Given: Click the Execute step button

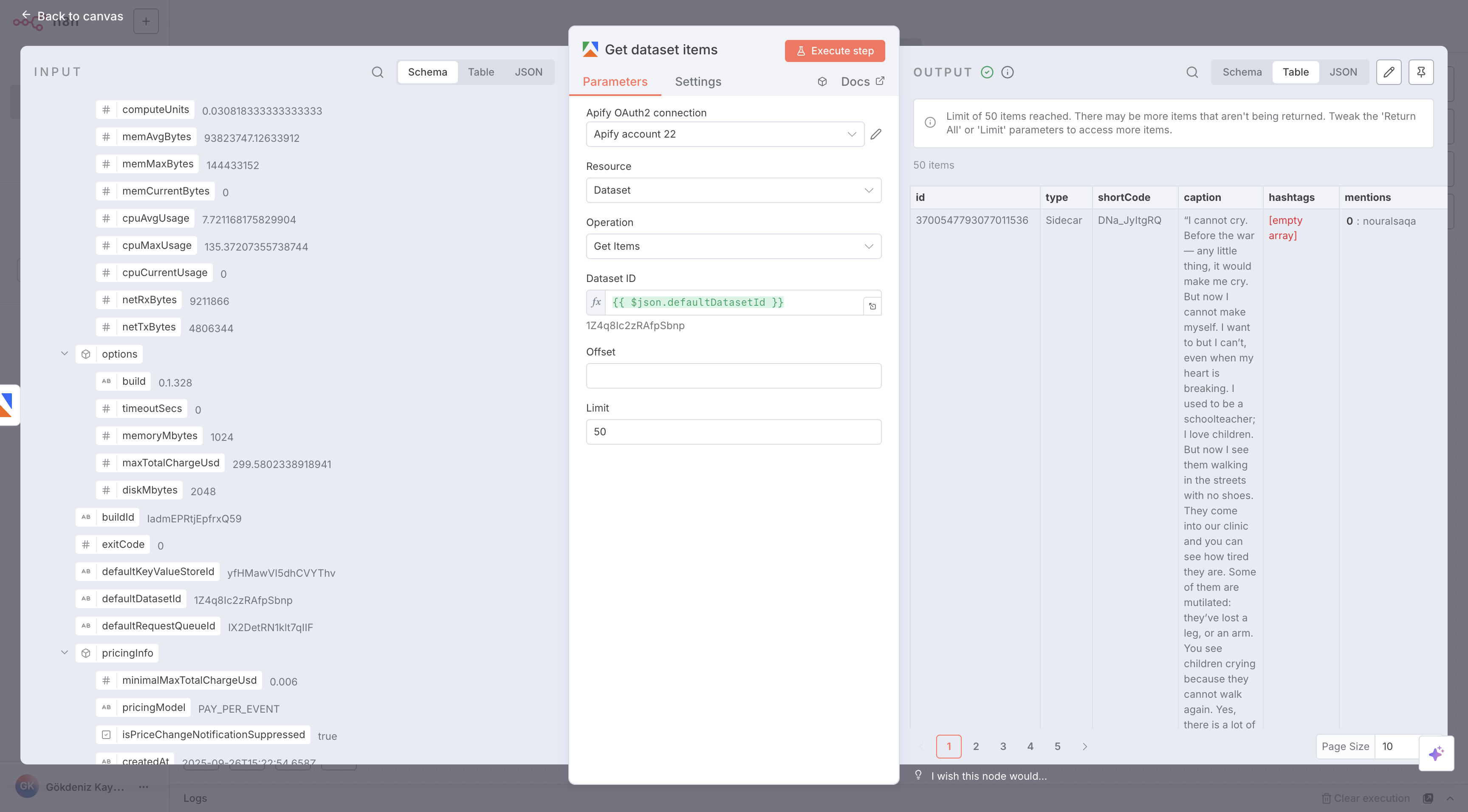Looking at the screenshot, I should click(834, 51).
